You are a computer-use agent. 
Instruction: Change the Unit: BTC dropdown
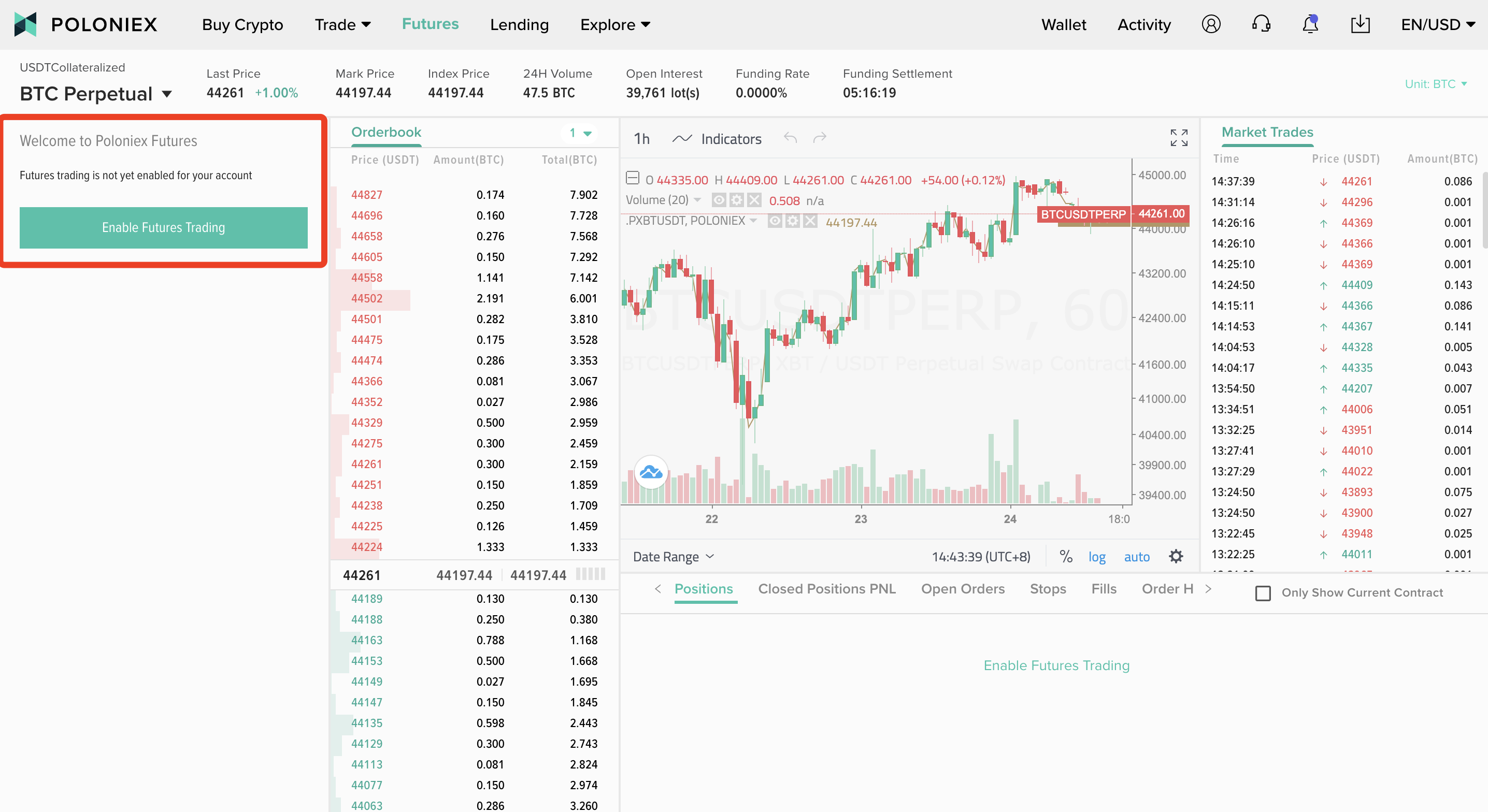1436,84
